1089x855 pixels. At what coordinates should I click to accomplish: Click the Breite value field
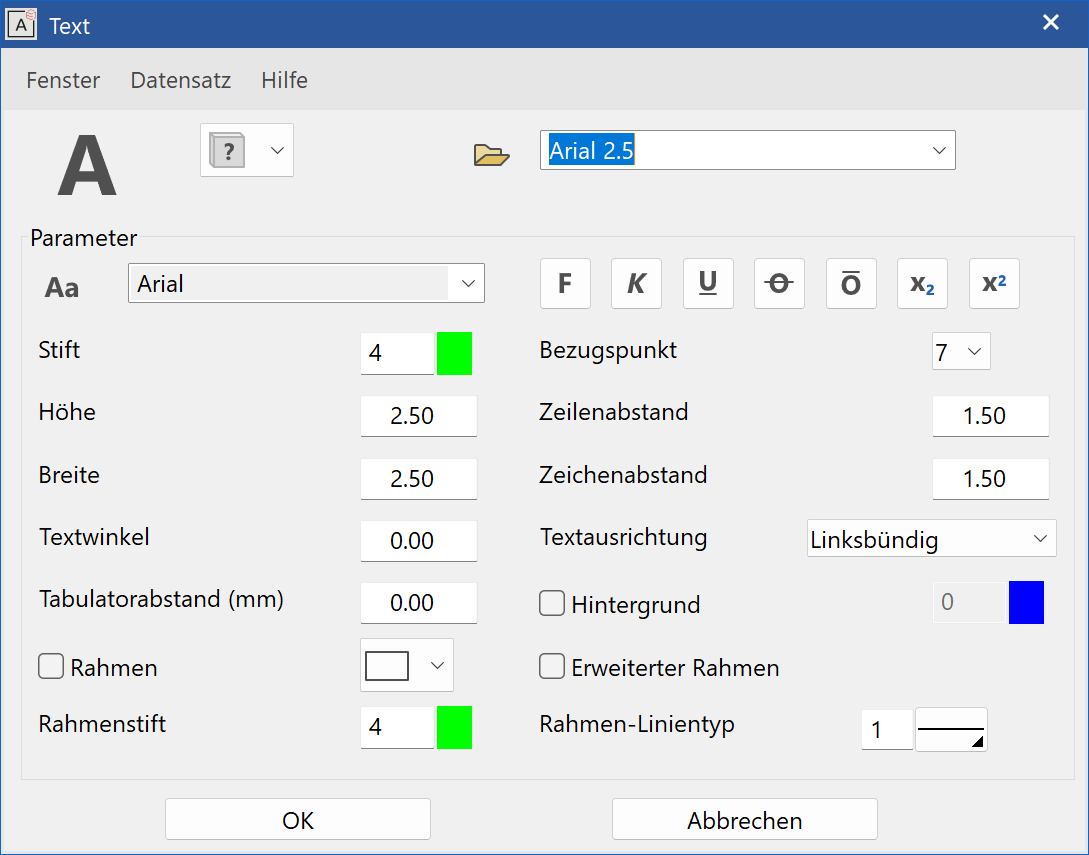click(419, 479)
